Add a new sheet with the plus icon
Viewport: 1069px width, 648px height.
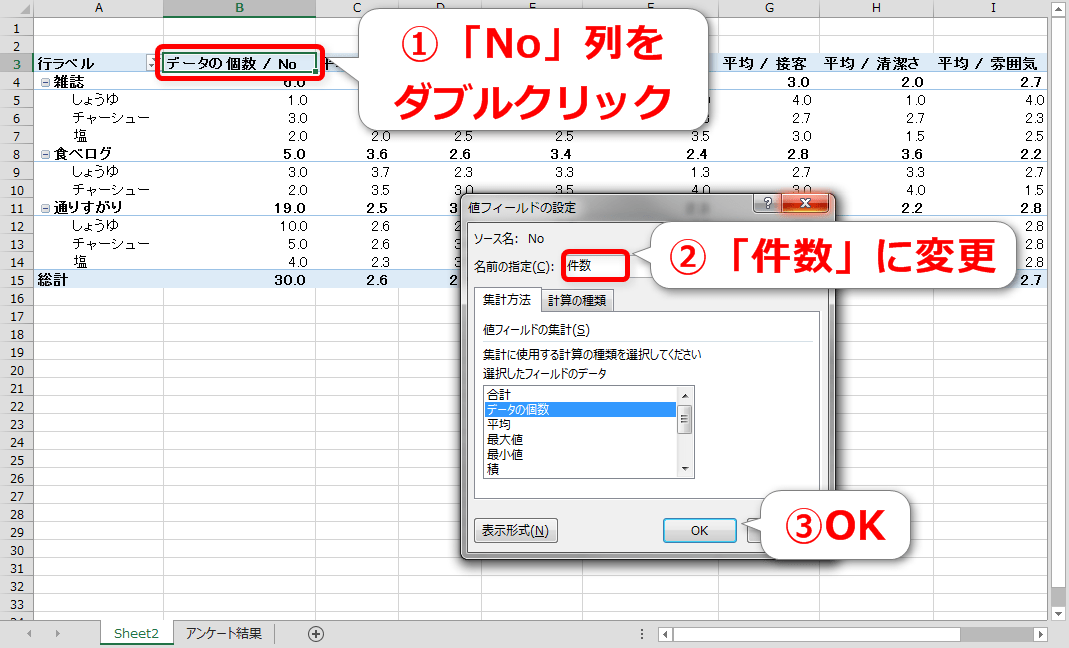tap(316, 634)
